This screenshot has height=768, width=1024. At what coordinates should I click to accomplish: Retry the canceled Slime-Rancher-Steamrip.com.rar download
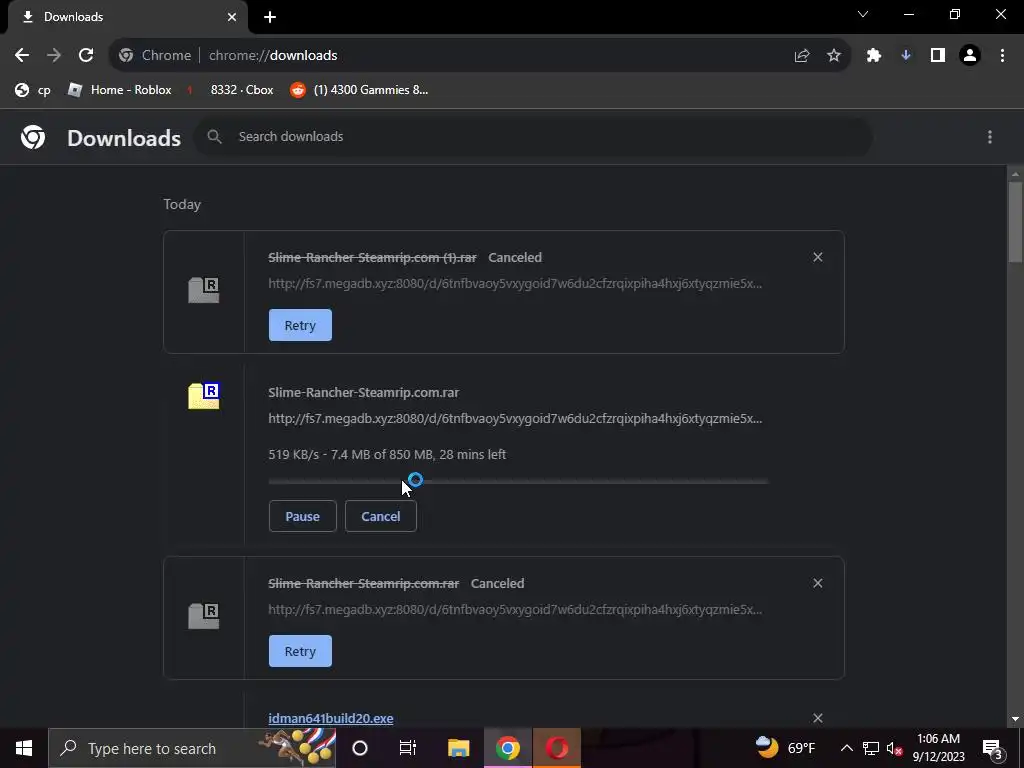click(x=300, y=651)
